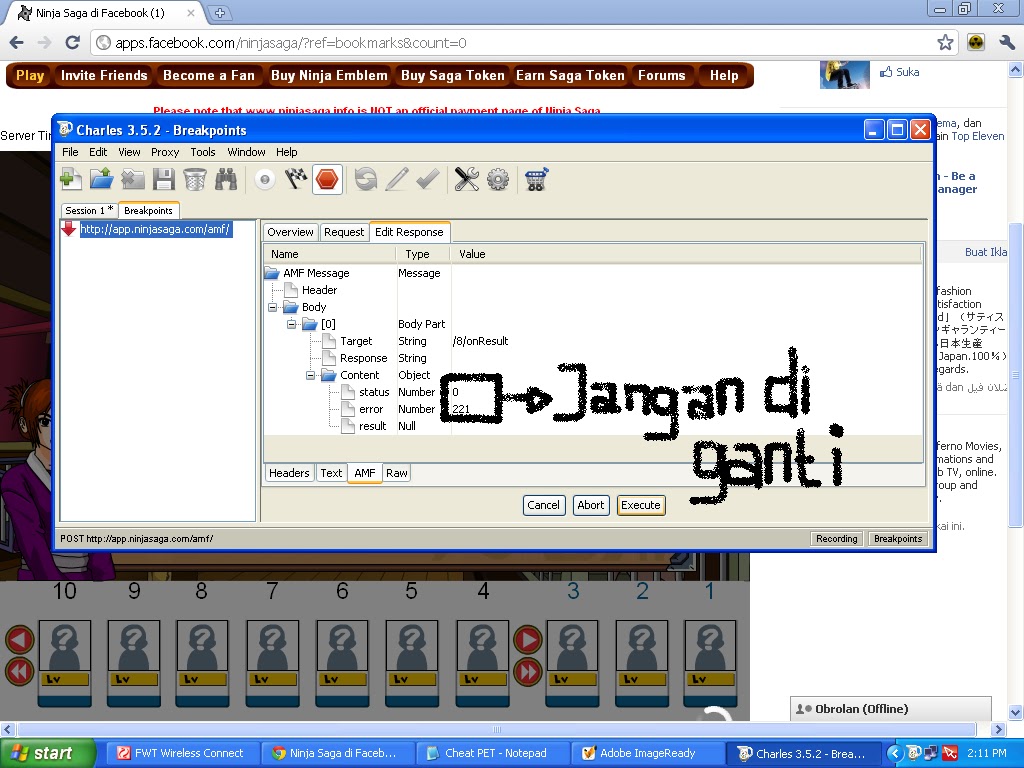Open the Tools menu

[x=202, y=152]
